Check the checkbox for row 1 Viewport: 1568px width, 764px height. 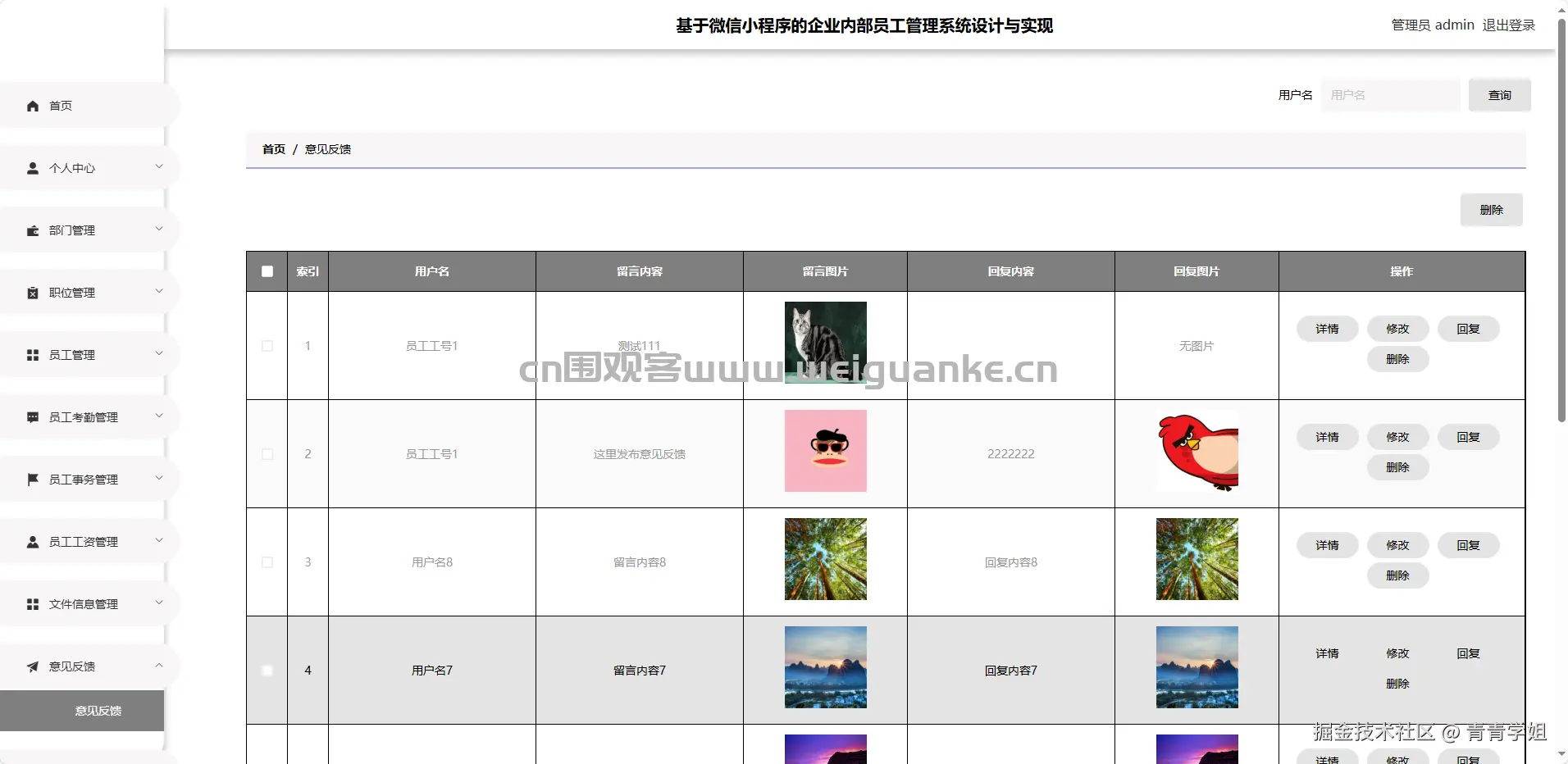click(267, 346)
